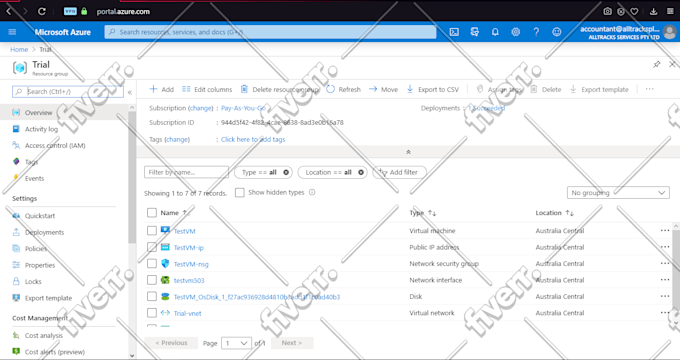Focus the Filter by name field
This screenshot has height=360, width=680.
[186, 172]
